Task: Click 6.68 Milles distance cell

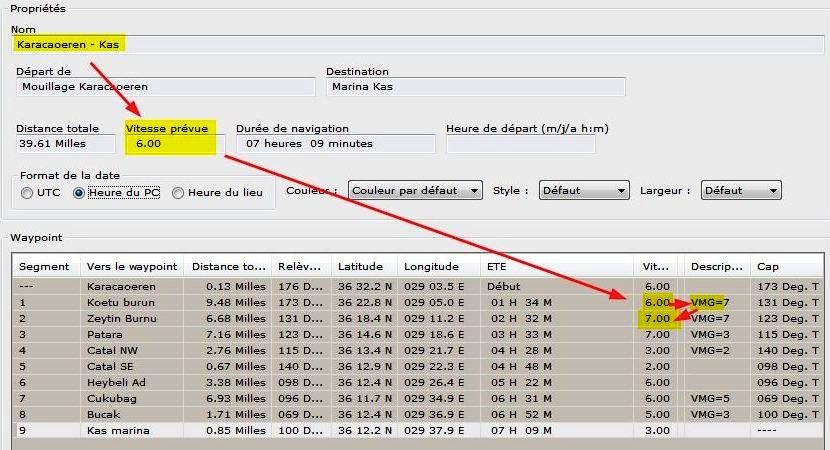Action: (x=236, y=319)
